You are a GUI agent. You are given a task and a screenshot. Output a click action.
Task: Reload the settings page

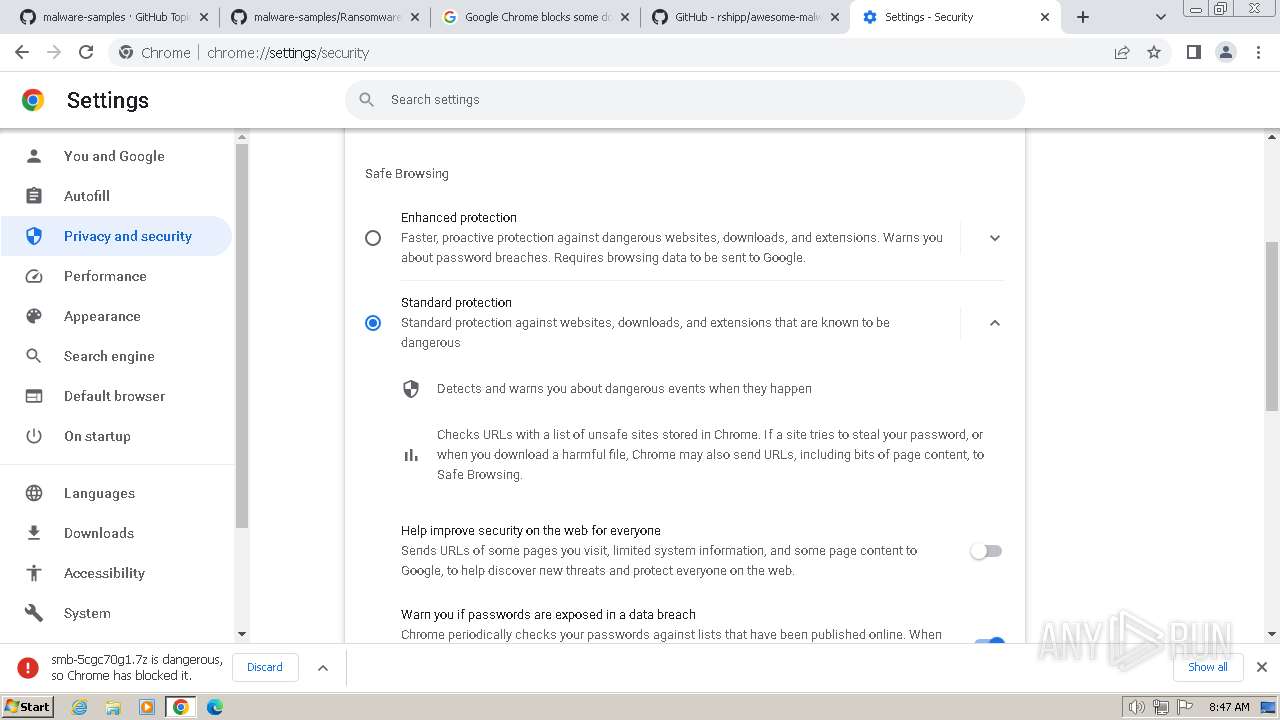click(86, 53)
